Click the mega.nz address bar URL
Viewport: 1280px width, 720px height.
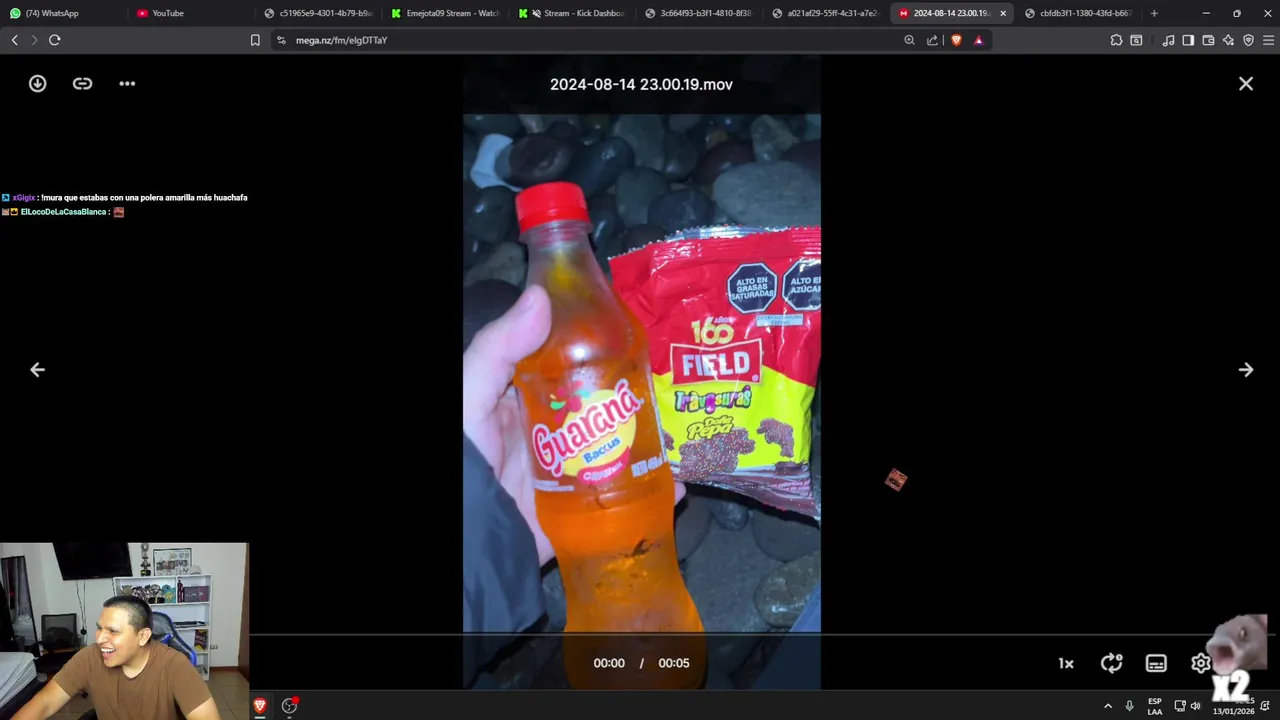[342, 40]
